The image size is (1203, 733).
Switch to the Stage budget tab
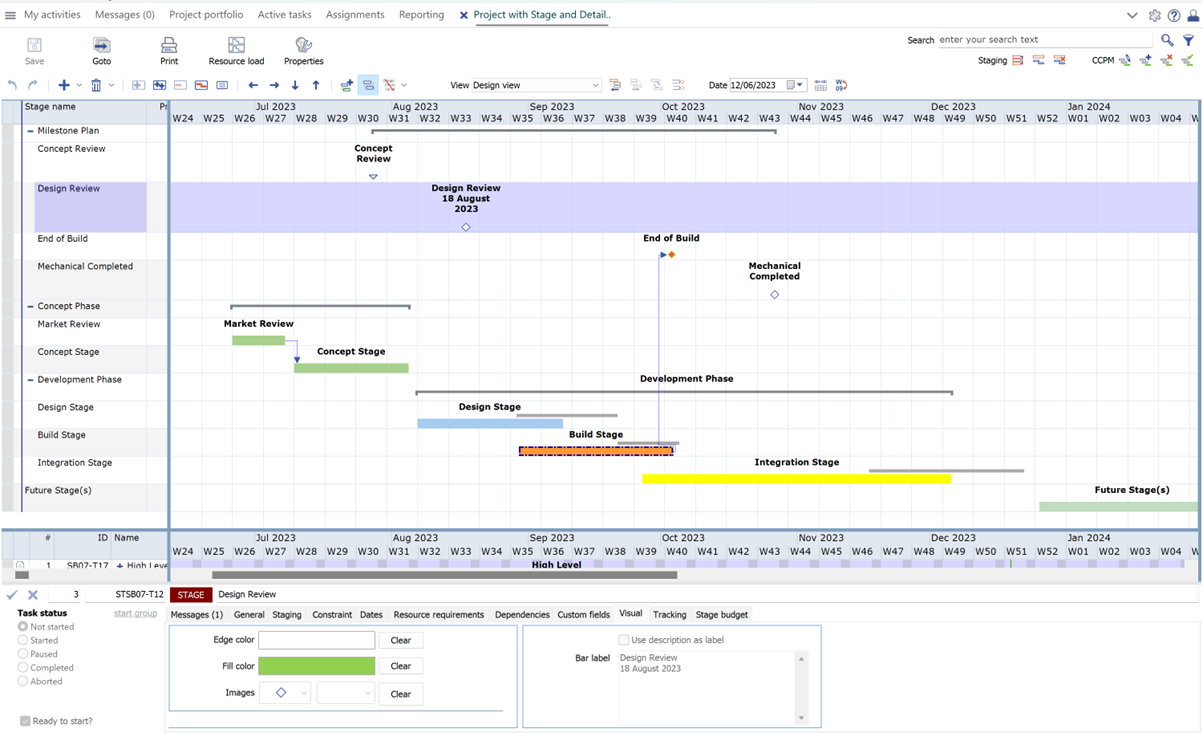[722, 614]
